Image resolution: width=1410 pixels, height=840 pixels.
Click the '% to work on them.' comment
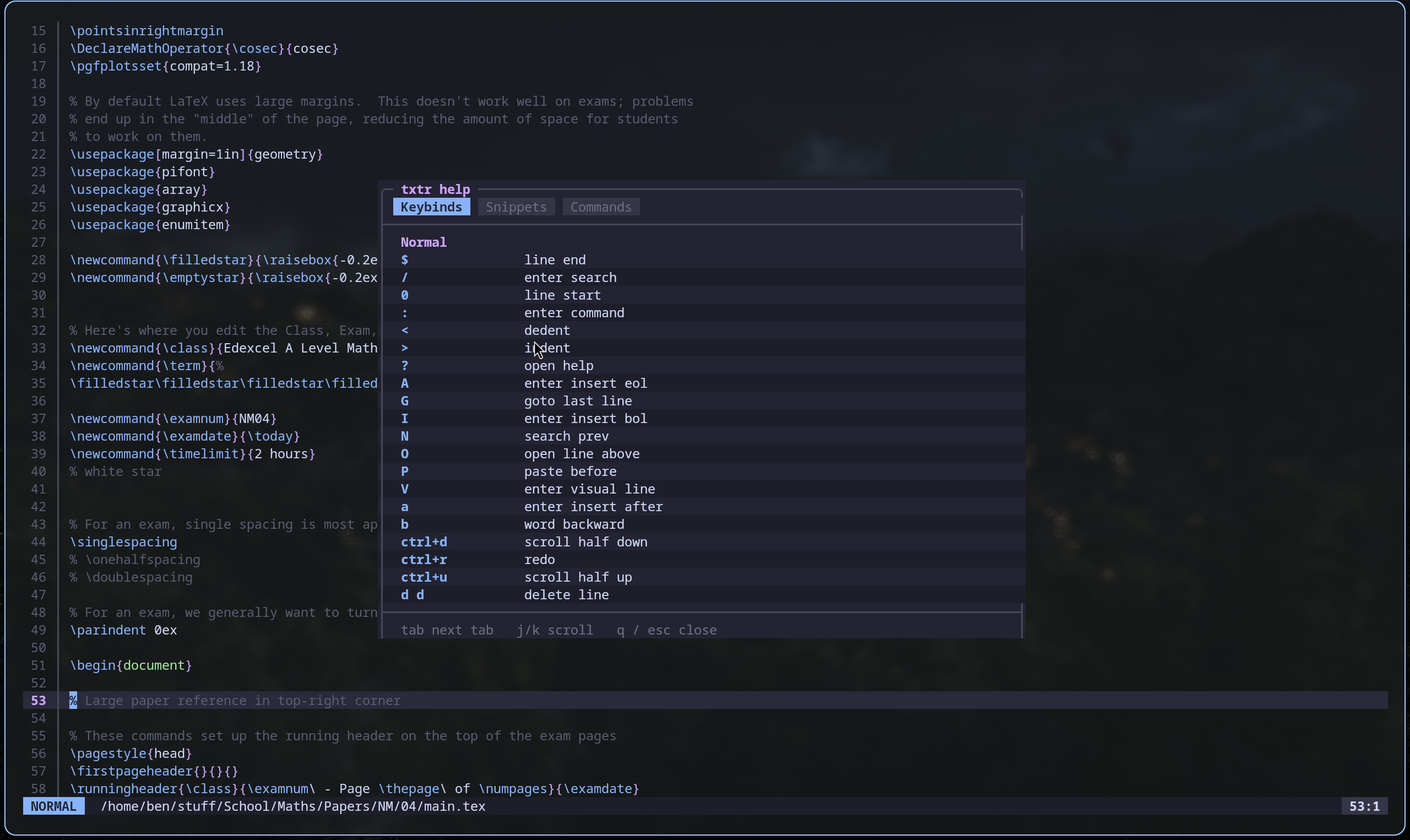[x=139, y=137]
